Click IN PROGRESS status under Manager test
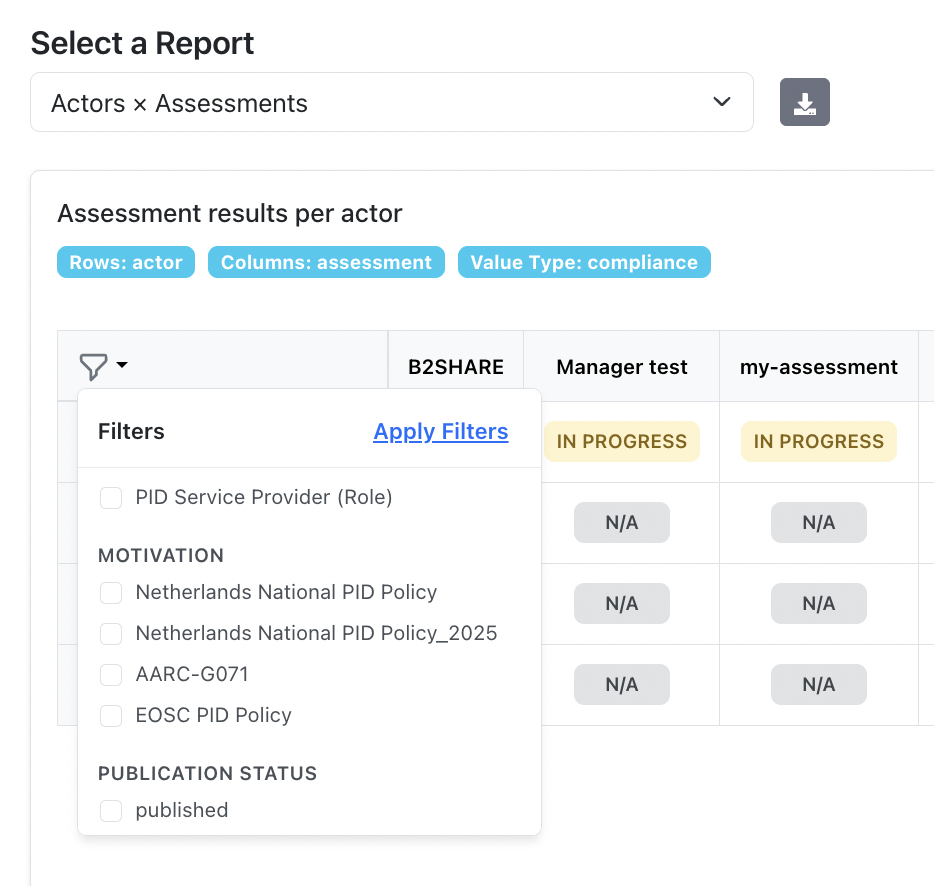The image size is (934, 886). [x=621, y=441]
